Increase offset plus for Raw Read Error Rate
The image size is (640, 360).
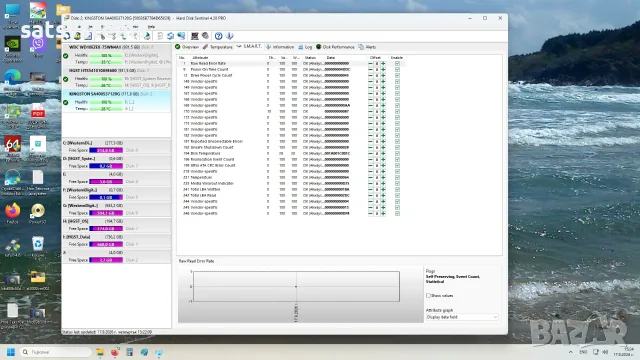[383, 64]
